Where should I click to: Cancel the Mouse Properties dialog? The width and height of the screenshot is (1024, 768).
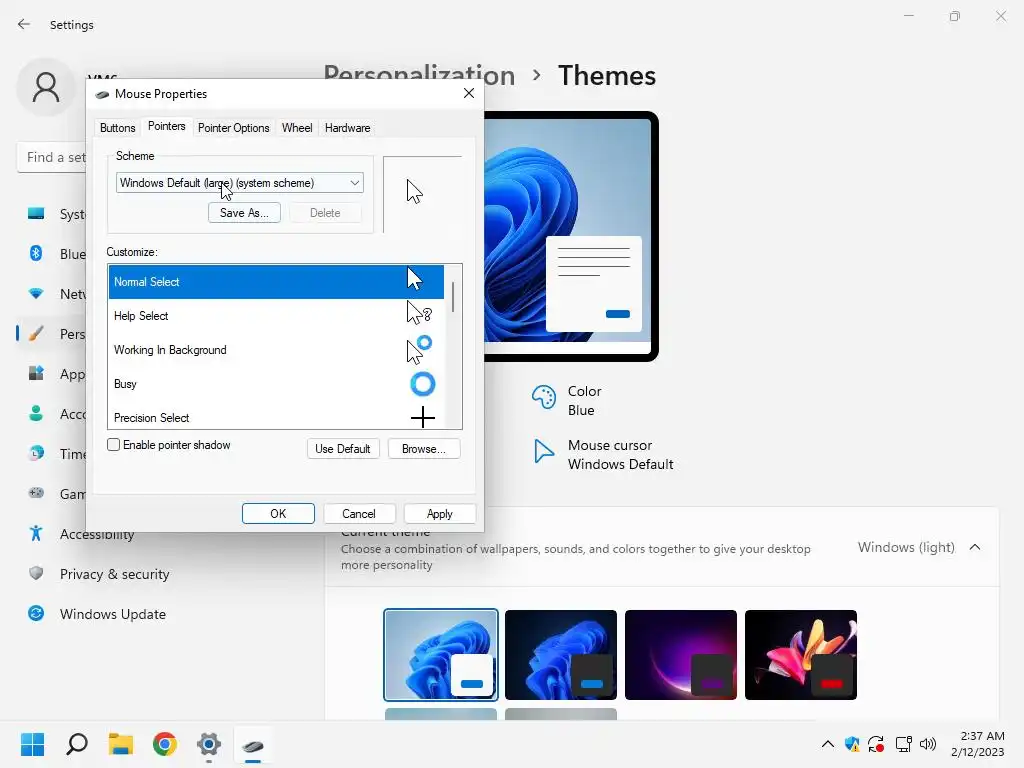(x=359, y=514)
